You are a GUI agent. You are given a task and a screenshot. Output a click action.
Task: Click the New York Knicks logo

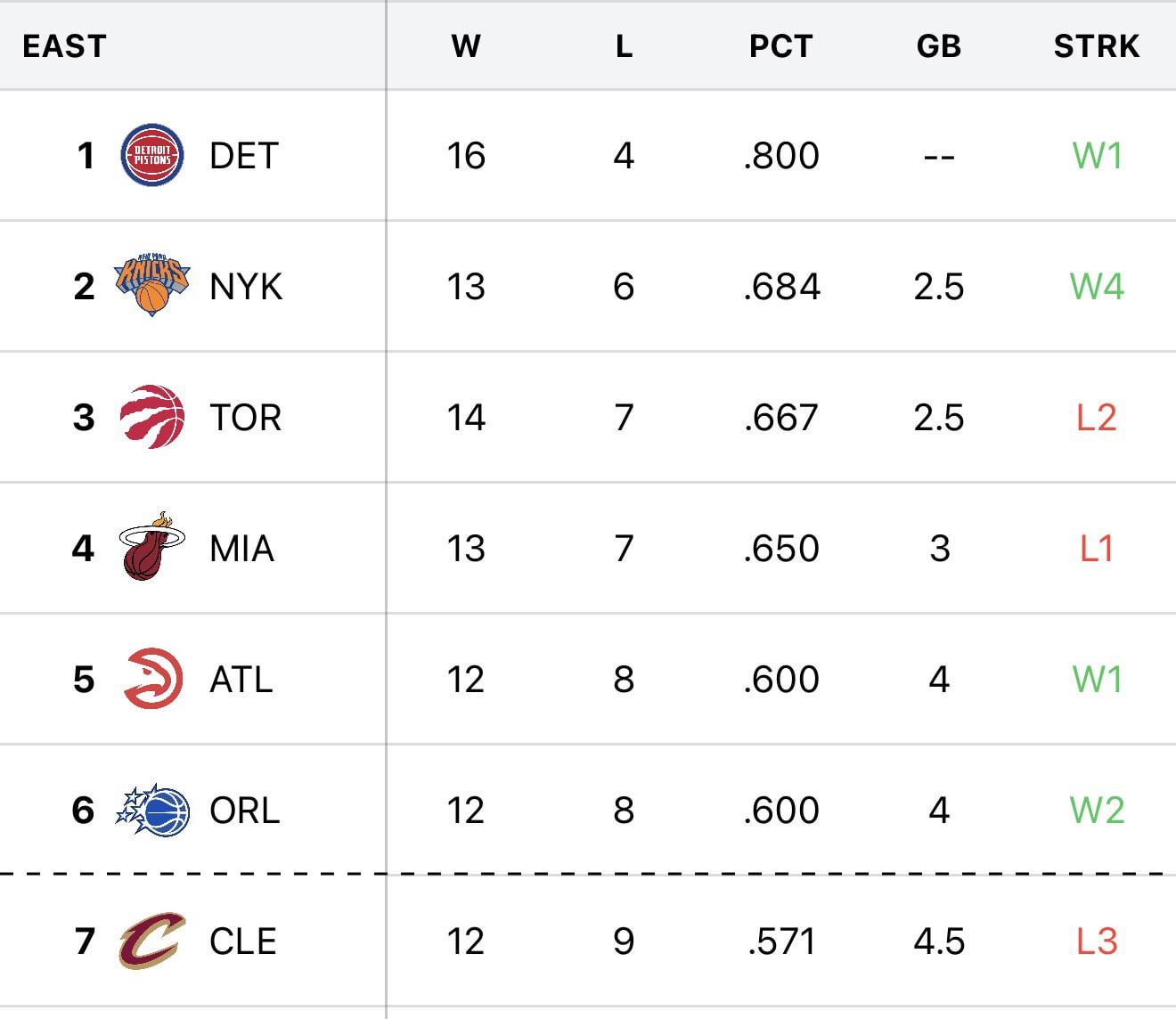pos(151,286)
